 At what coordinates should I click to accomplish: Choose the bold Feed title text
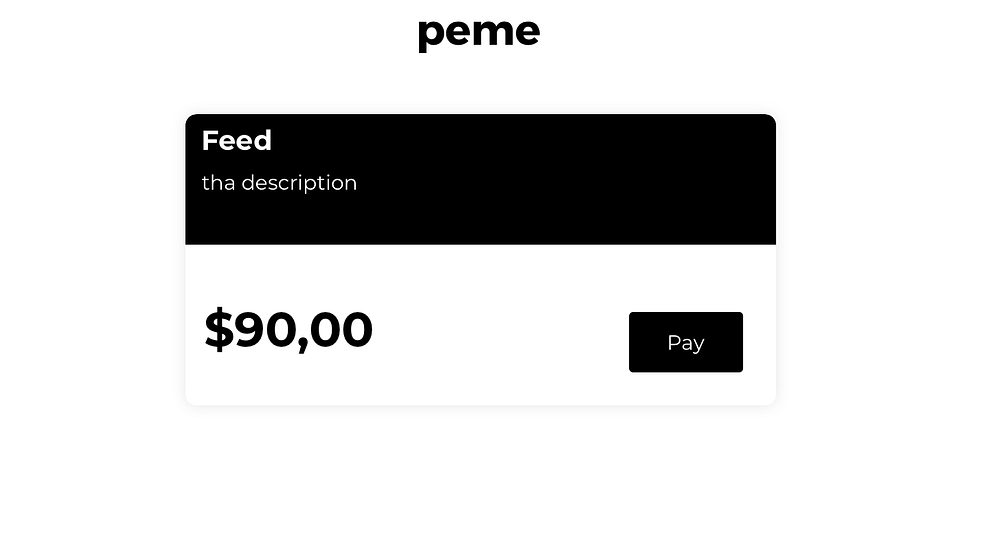[x=236, y=141]
